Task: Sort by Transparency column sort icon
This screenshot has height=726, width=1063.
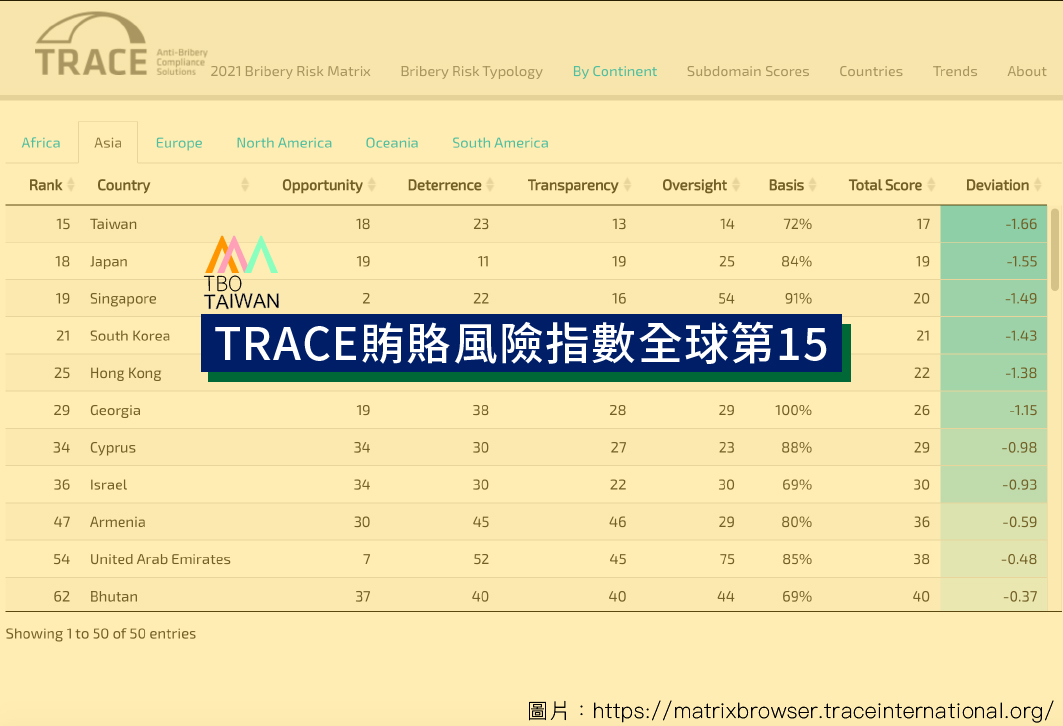Action: click(627, 185)
